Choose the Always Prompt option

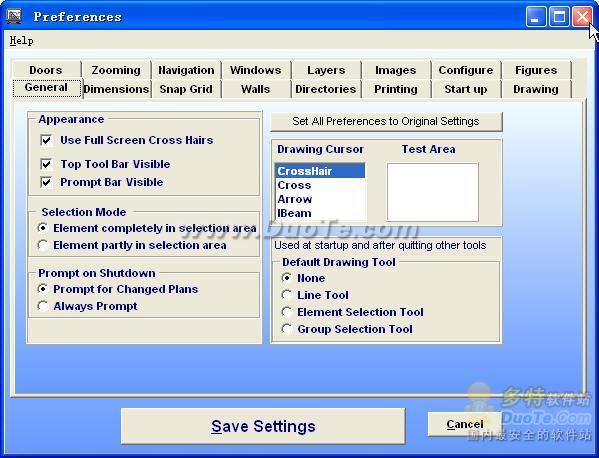pos(43,306)
